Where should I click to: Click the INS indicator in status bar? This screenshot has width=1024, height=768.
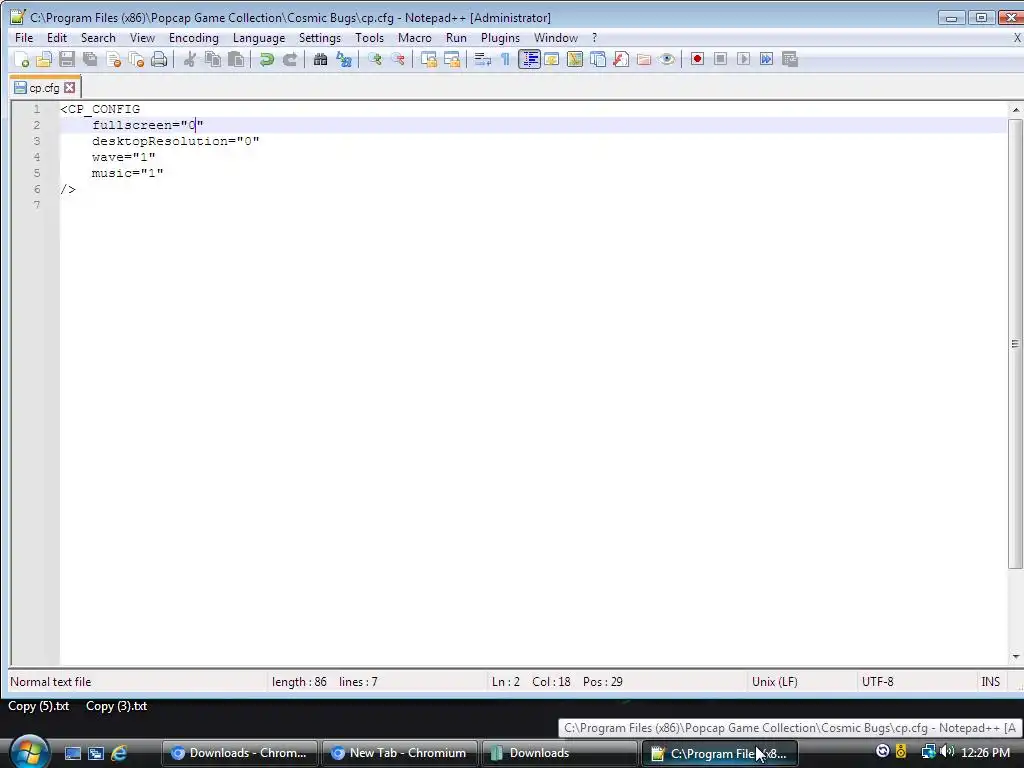[x=991, y=682]
